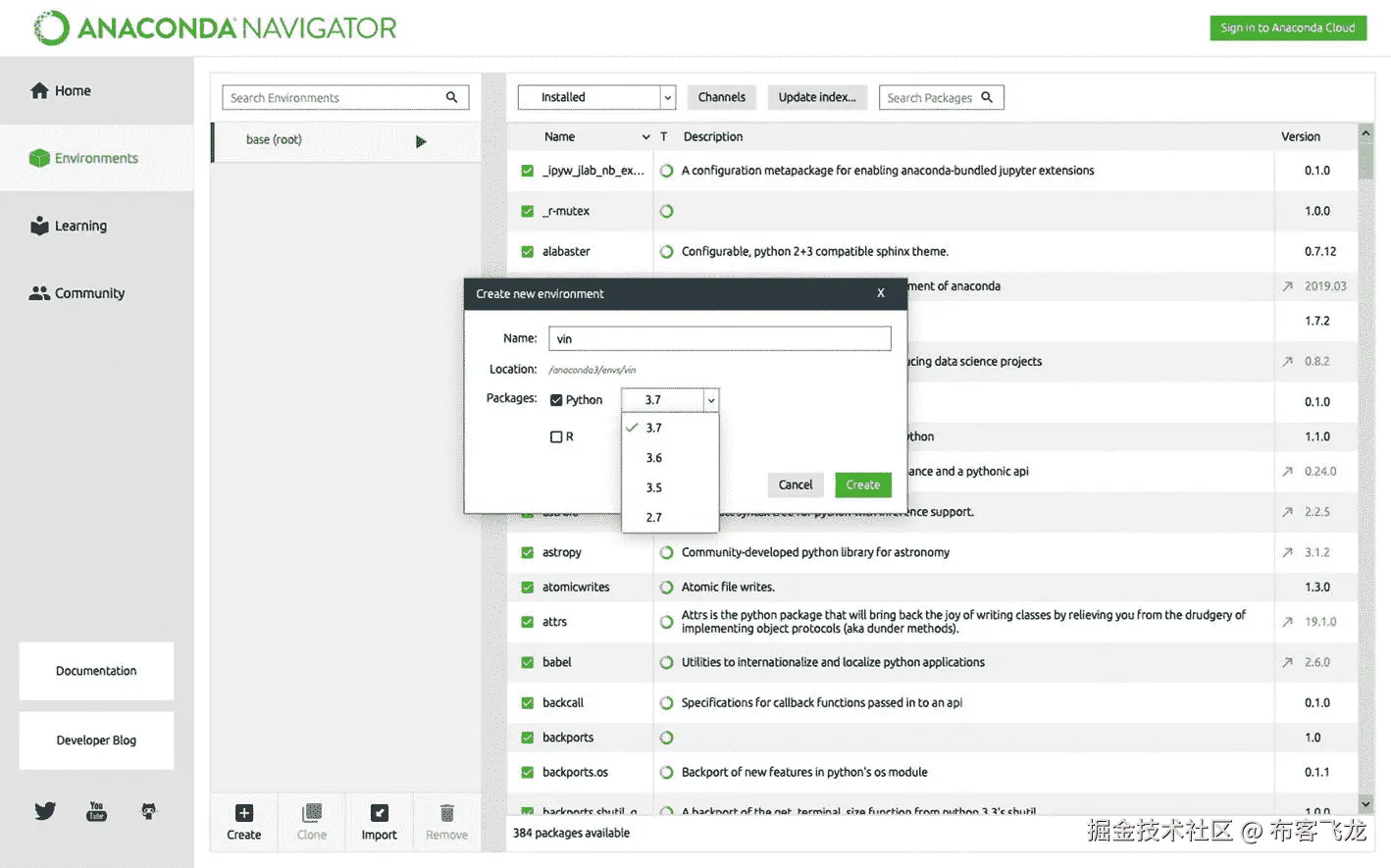This screenshot has width=1391, height=868.
Task: Open YouTube icon in sidebar footer
Action: [96, 811]
